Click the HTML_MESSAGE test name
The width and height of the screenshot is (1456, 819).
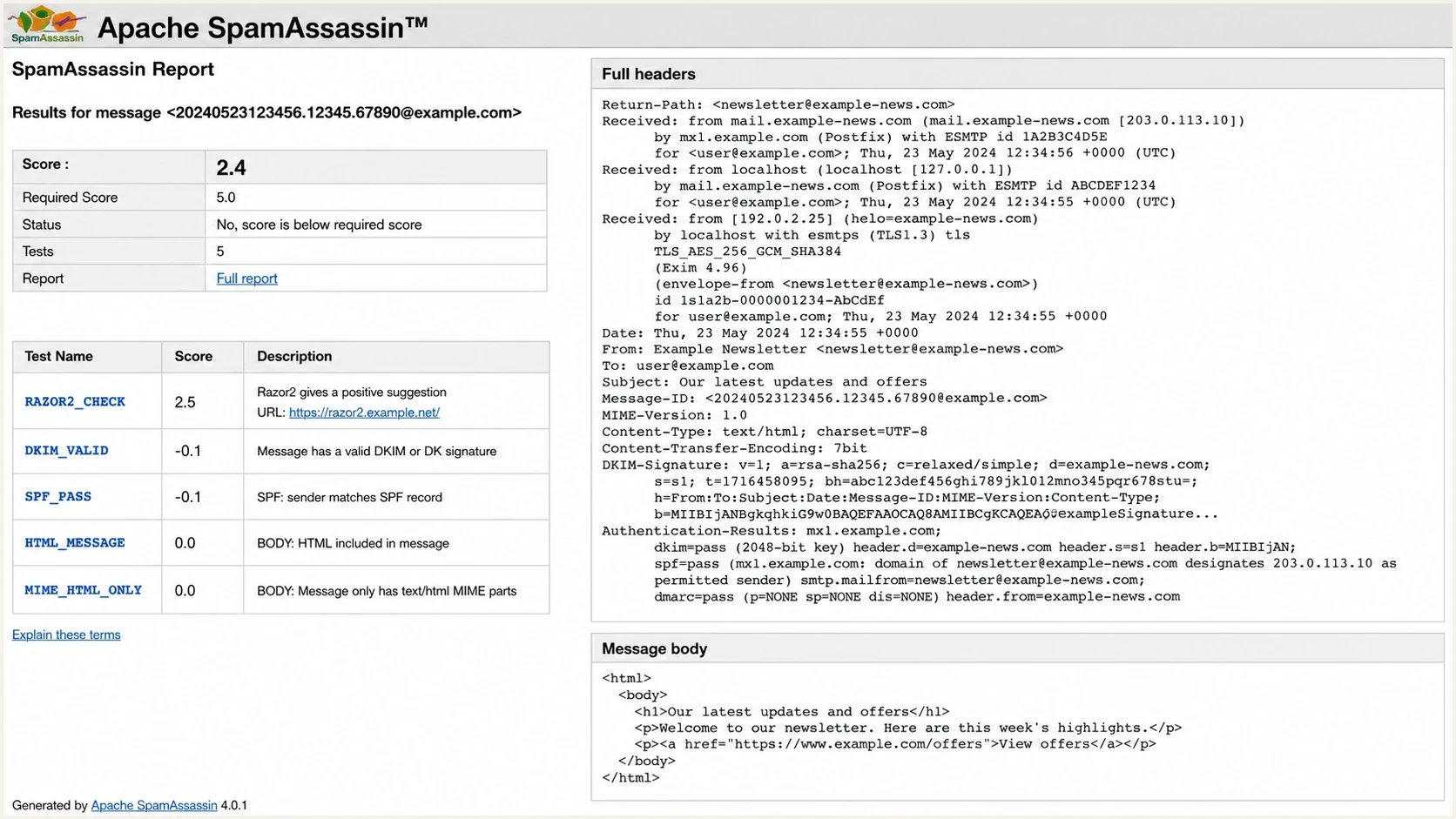pos(75,543)
